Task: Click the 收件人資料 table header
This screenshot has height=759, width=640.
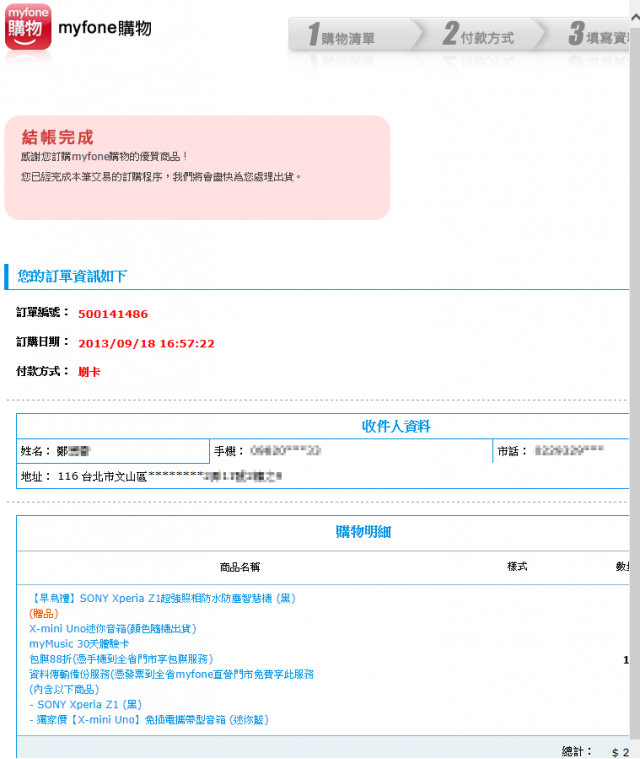Action: coord(396,426)
